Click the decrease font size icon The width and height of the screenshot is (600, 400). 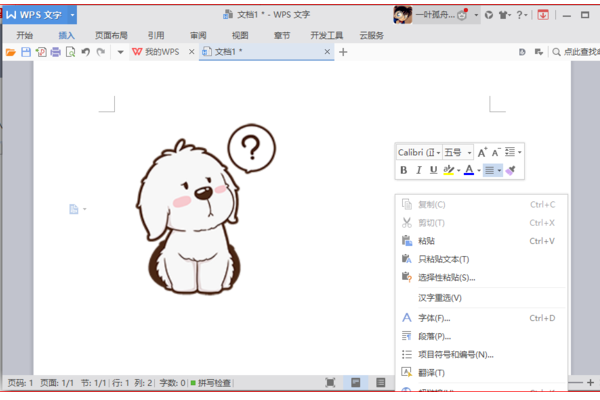[497, 152]
